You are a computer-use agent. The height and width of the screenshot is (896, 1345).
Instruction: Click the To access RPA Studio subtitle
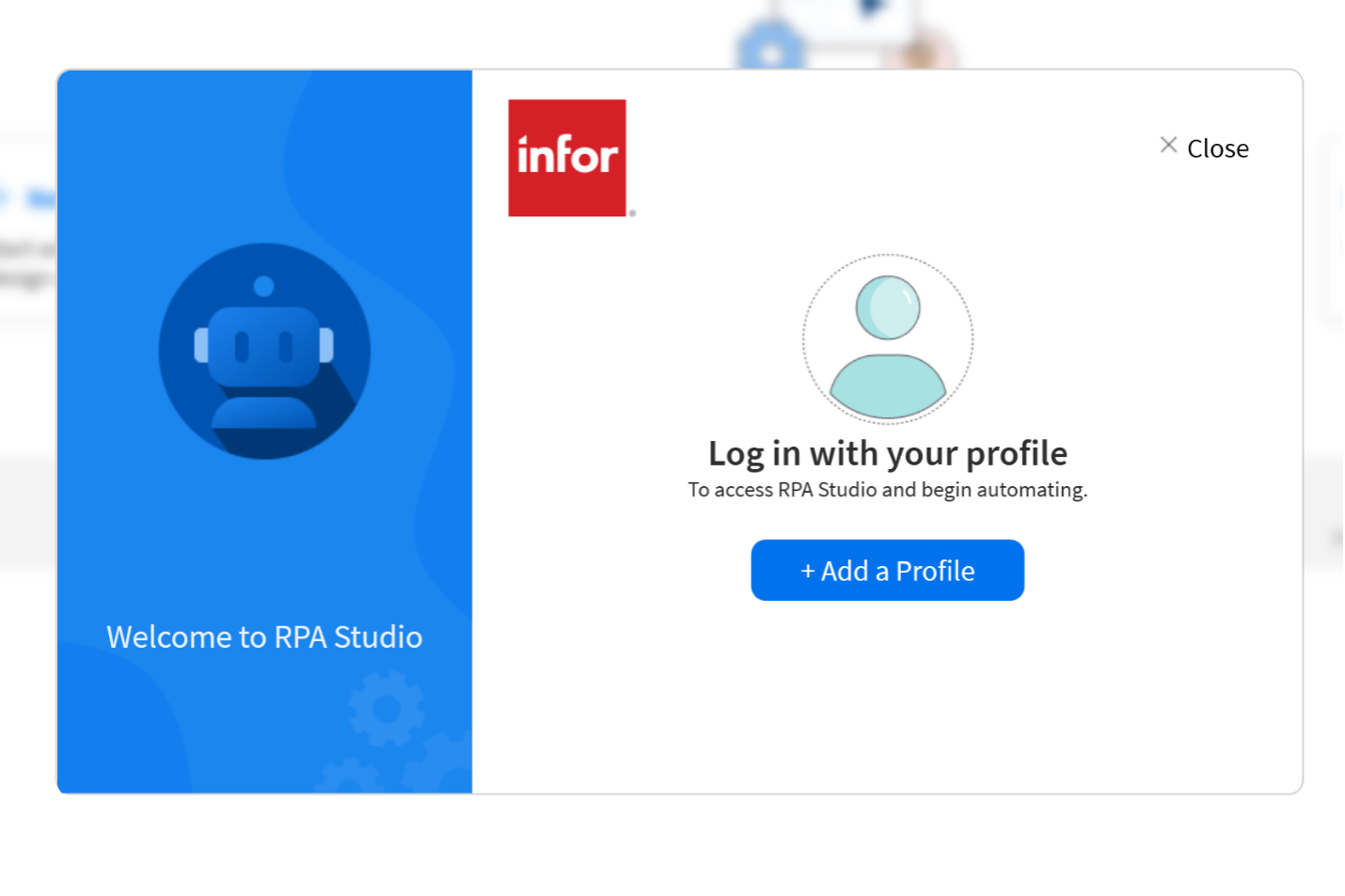tap(887, 490)
